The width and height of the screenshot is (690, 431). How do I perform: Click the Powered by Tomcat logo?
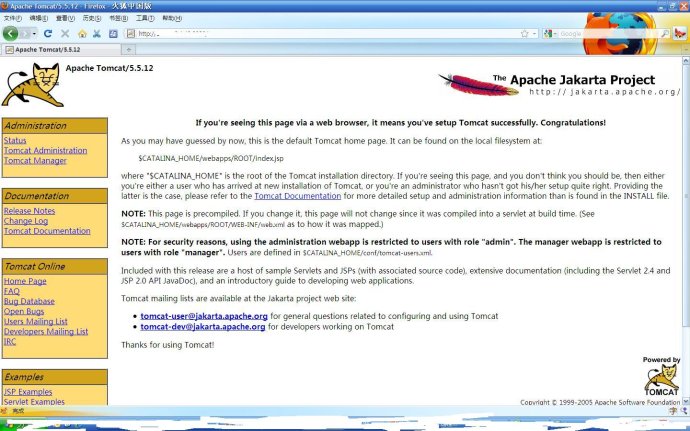pos(661,376)
